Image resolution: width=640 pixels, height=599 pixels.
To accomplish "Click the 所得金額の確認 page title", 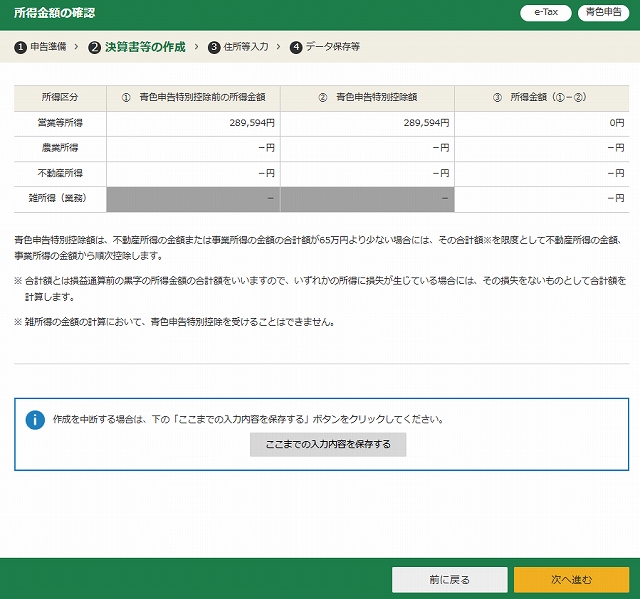I will 55,13.
